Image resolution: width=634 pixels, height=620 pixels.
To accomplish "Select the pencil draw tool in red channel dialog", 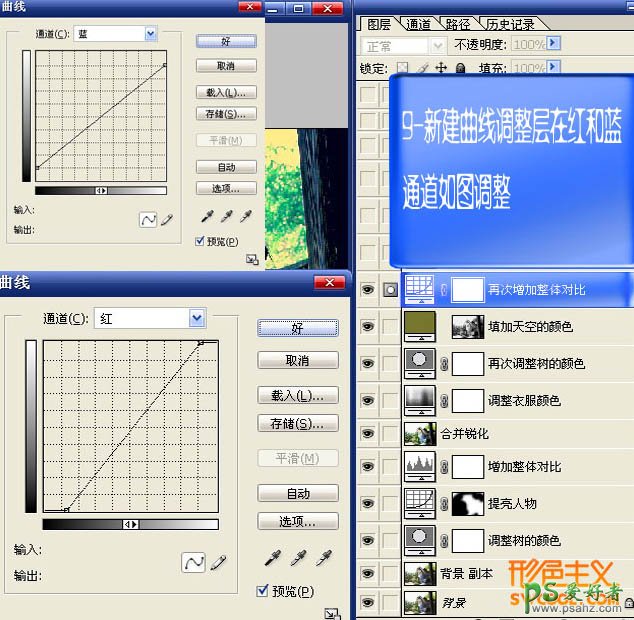I will tap(218, 563).
